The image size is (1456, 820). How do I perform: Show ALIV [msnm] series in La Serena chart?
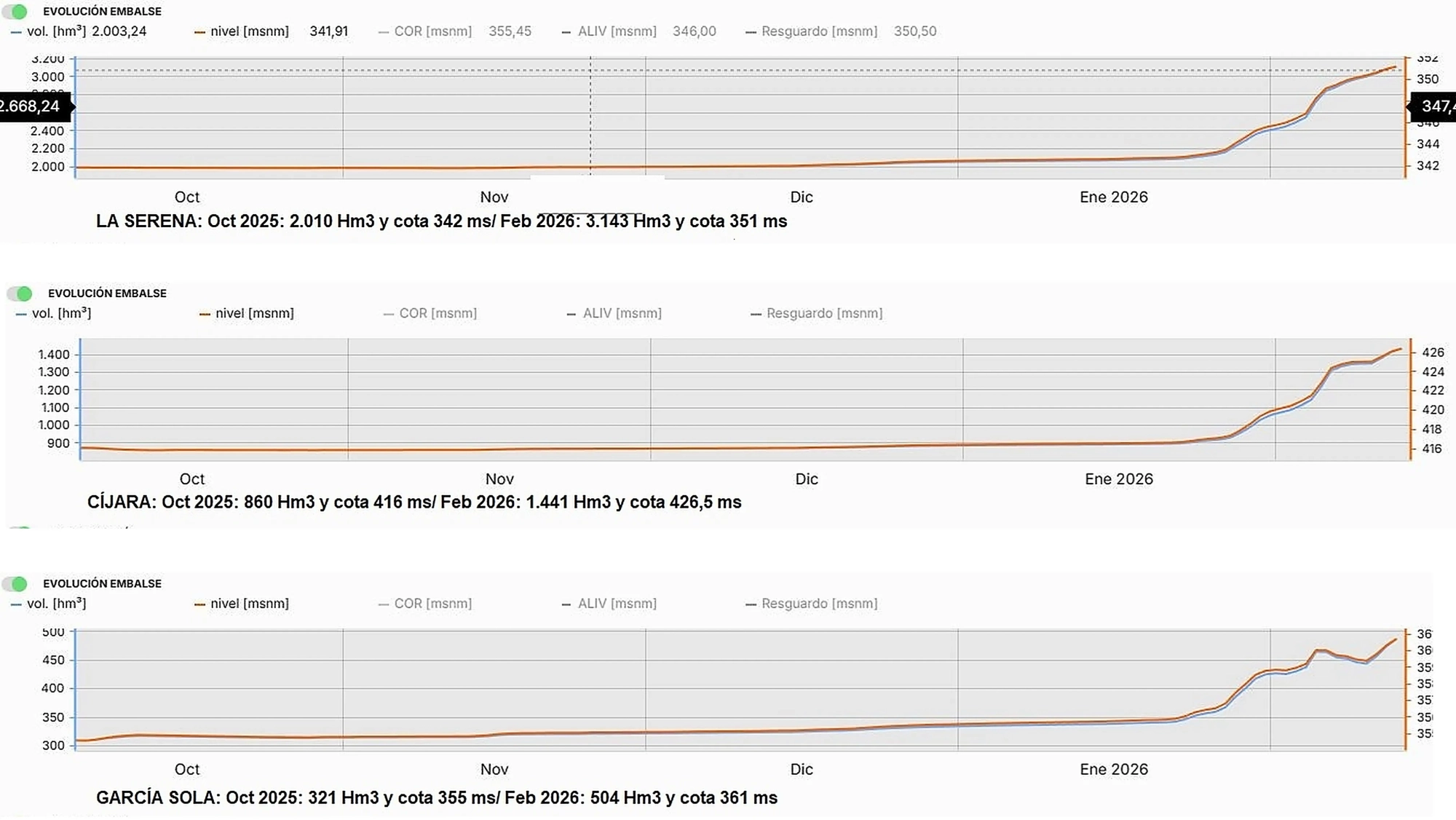(x=609, y=31)
